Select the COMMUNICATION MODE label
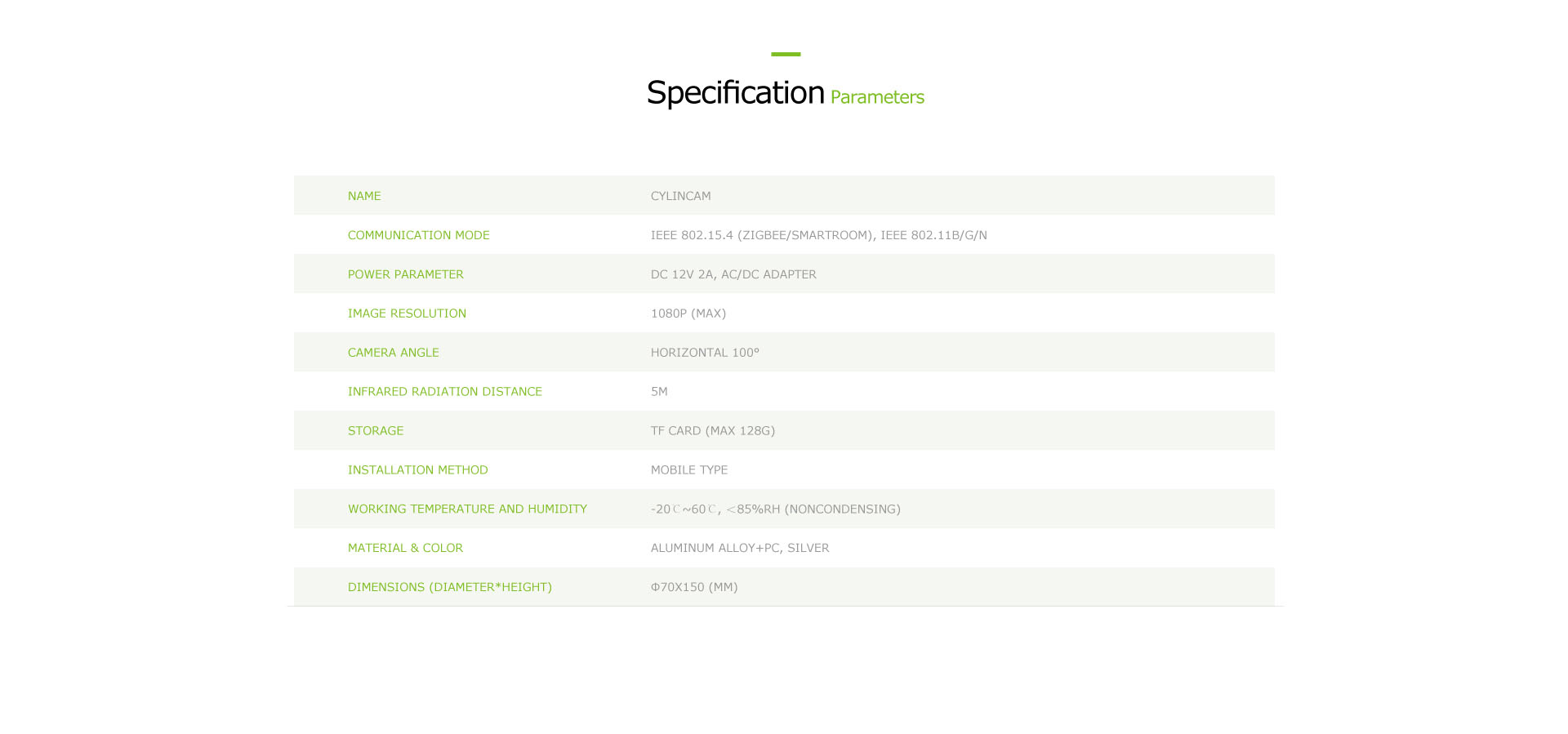This screenshot has height=734, width=1568. pos(418,235)
